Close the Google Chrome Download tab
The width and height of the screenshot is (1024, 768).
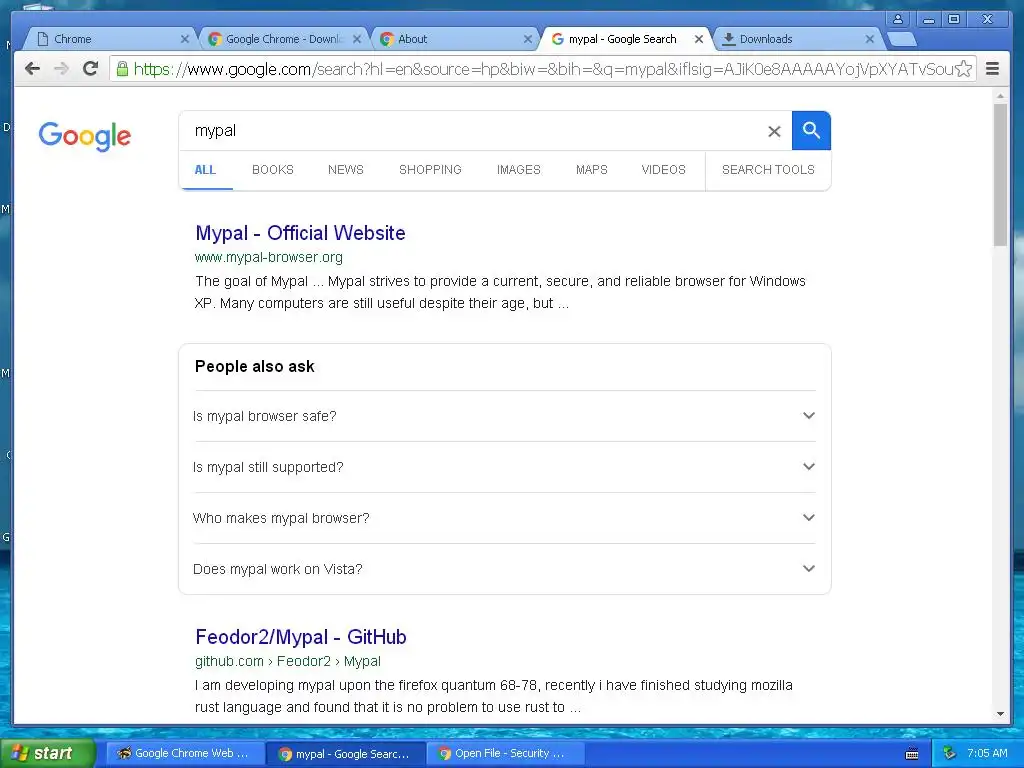357,39
